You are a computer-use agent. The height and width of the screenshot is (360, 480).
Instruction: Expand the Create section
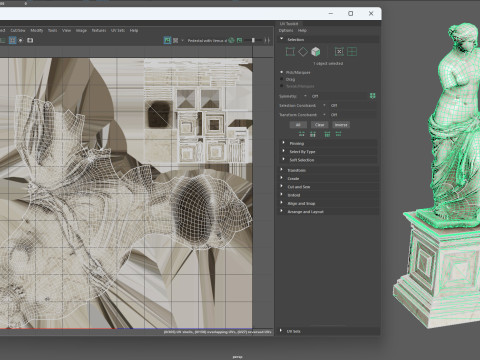click(x=329, y=179)
